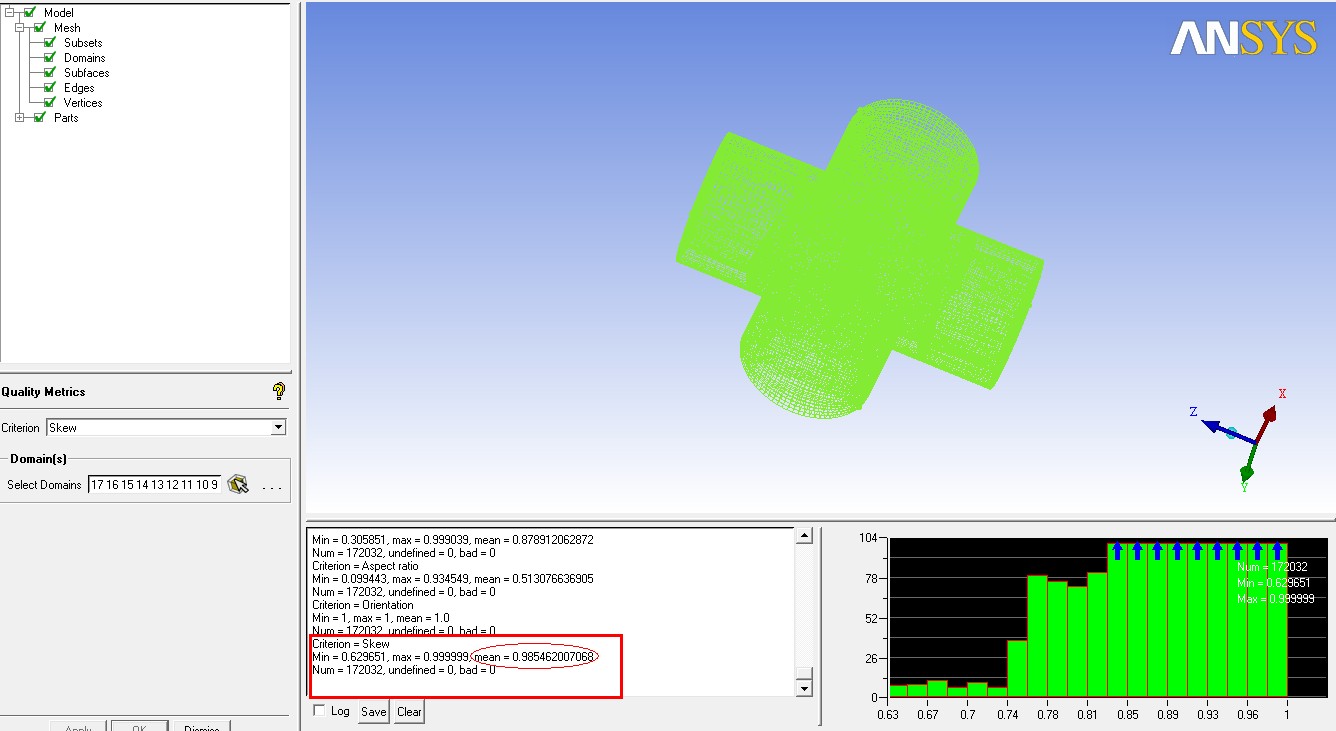Click the scroll down arrow of message log
Screen dimensions: 1336x731
pos(803,688)
